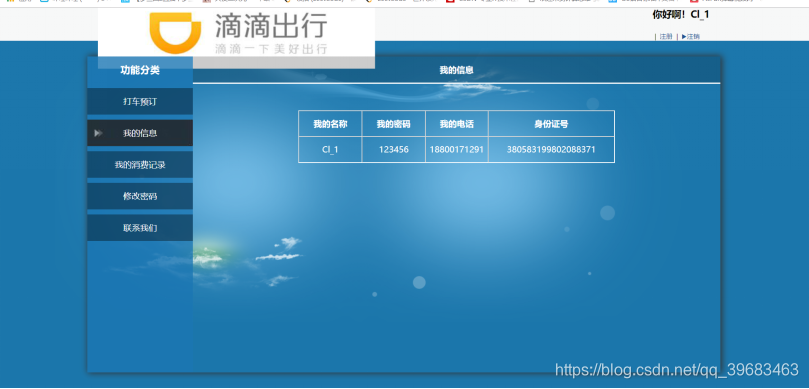Screen dimensions: 809x389
Task: Open the 联系我们 sidebar entry
Action: (x=140, y=228)
